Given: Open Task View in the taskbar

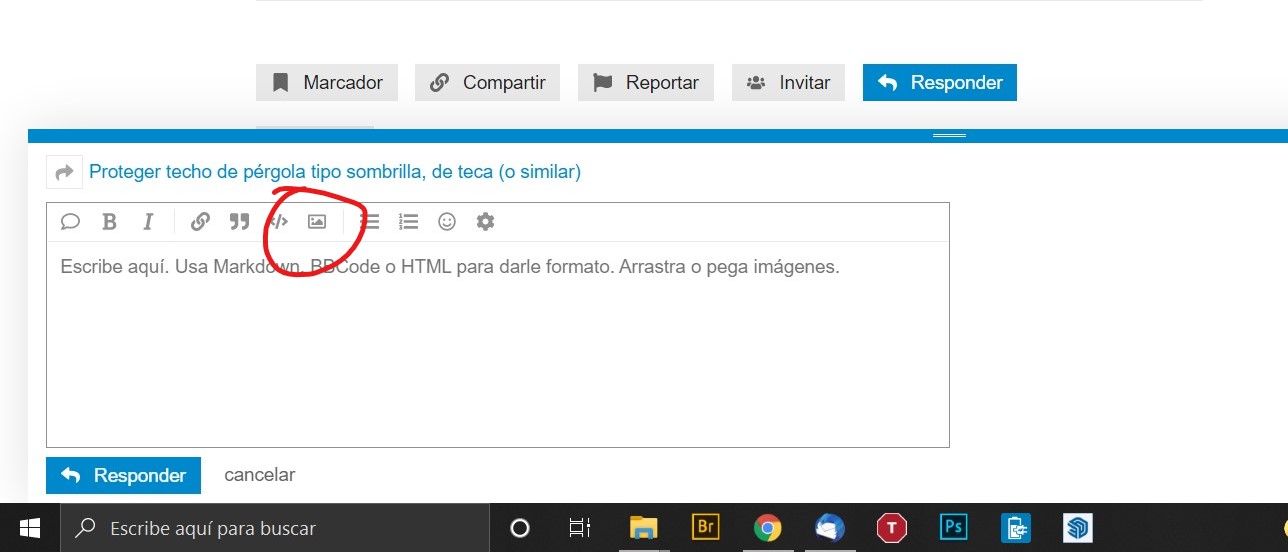Looking at the screenshot, I should 580,528.
